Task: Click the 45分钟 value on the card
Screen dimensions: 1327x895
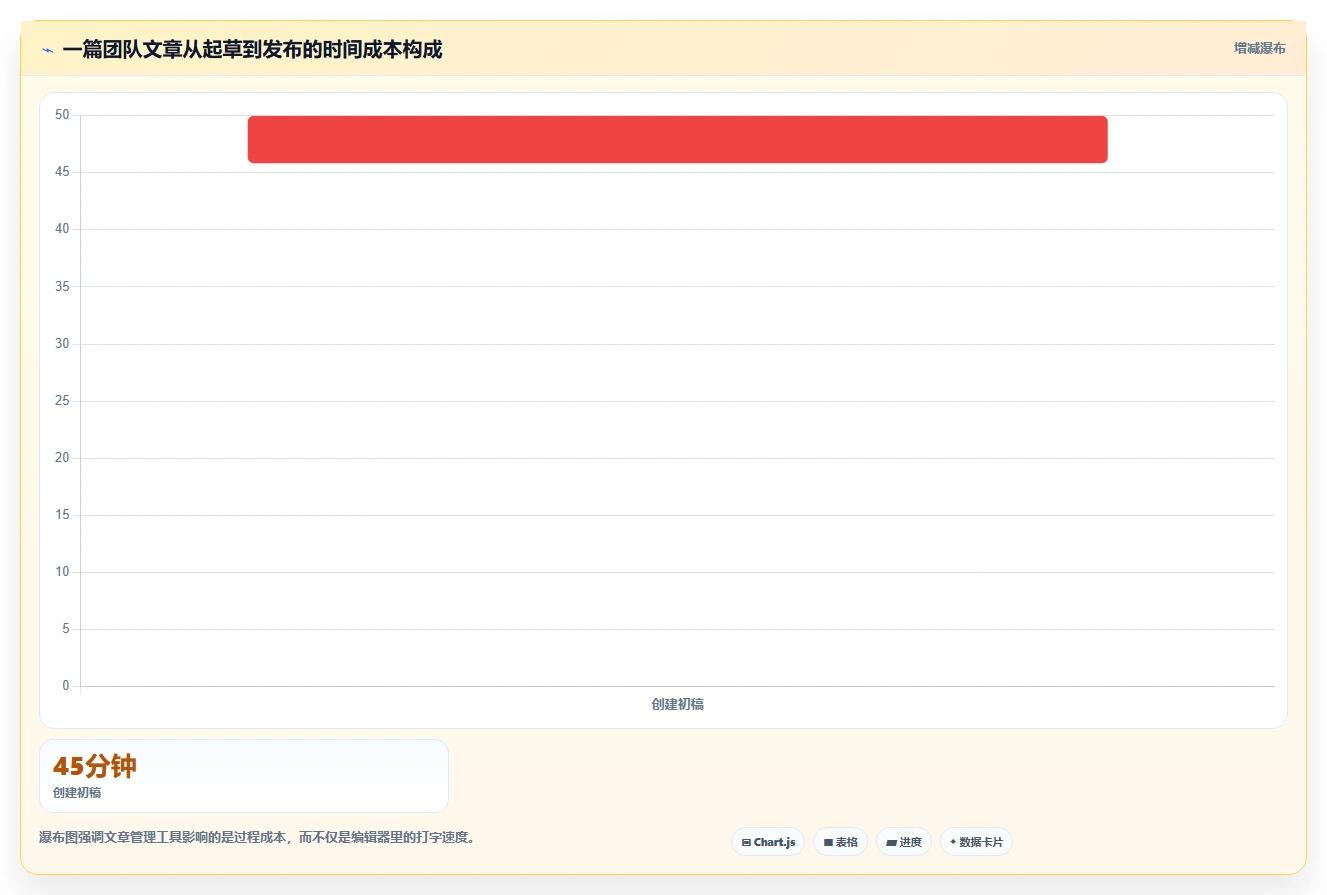Action: tap(95, 767)
